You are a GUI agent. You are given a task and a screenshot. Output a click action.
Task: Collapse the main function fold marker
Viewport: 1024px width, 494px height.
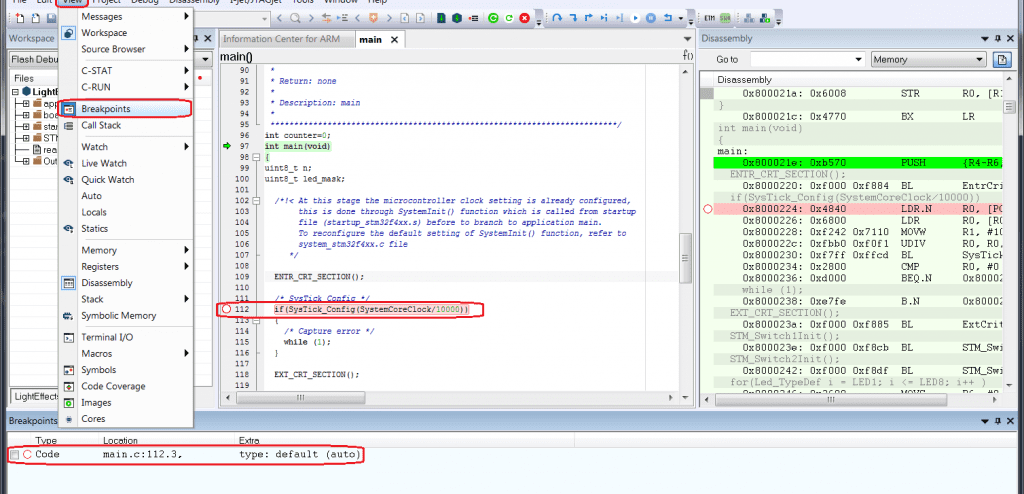(x=255, y=157)
